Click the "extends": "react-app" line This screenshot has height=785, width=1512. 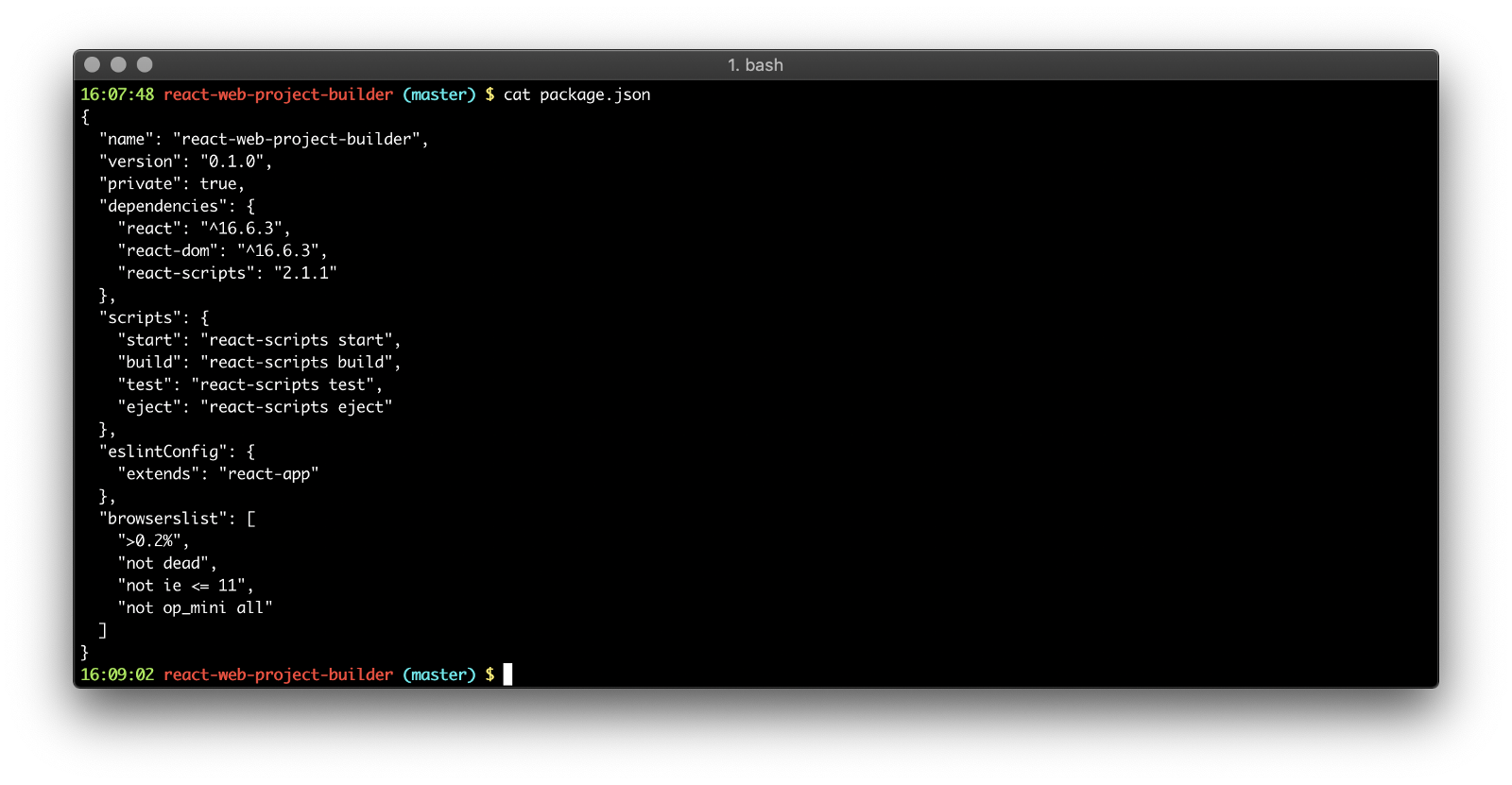coord(218,474)
